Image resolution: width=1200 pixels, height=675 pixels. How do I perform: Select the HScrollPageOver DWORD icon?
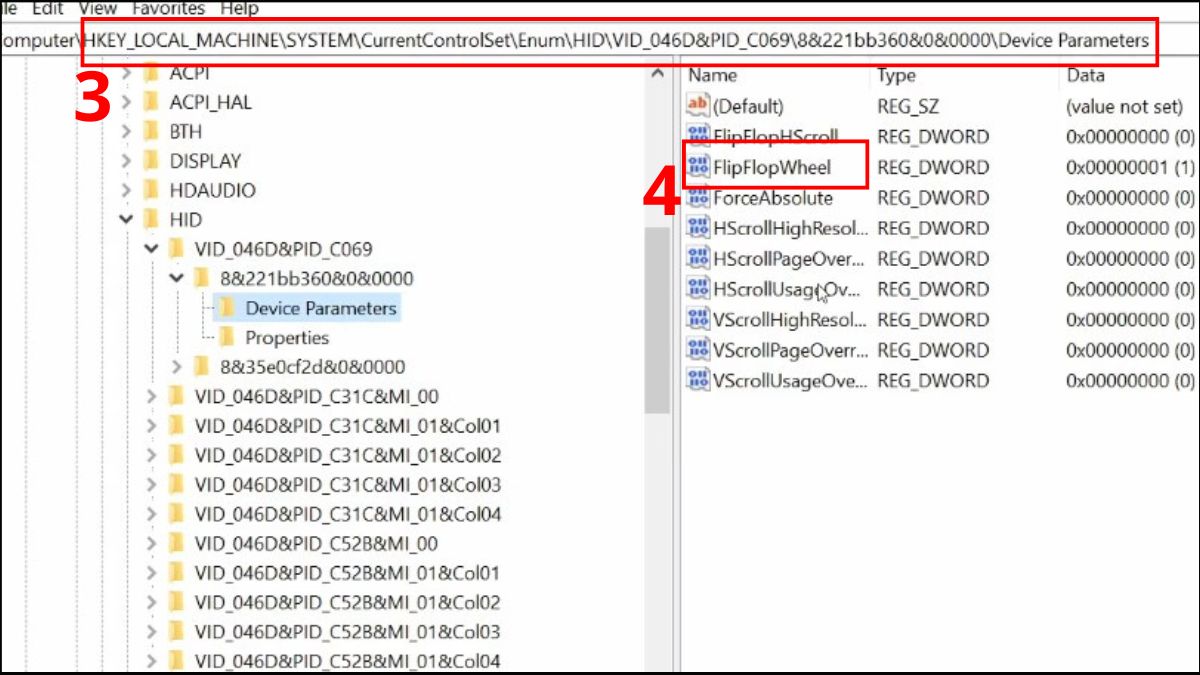click(x=697, y=258)
